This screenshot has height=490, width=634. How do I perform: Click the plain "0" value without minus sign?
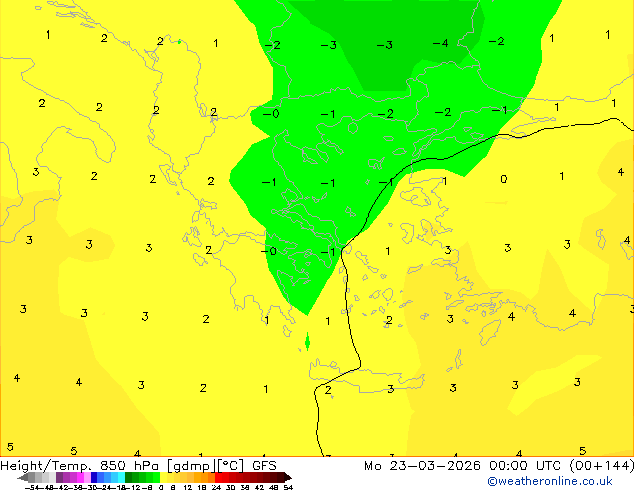(x=503, y=179)
